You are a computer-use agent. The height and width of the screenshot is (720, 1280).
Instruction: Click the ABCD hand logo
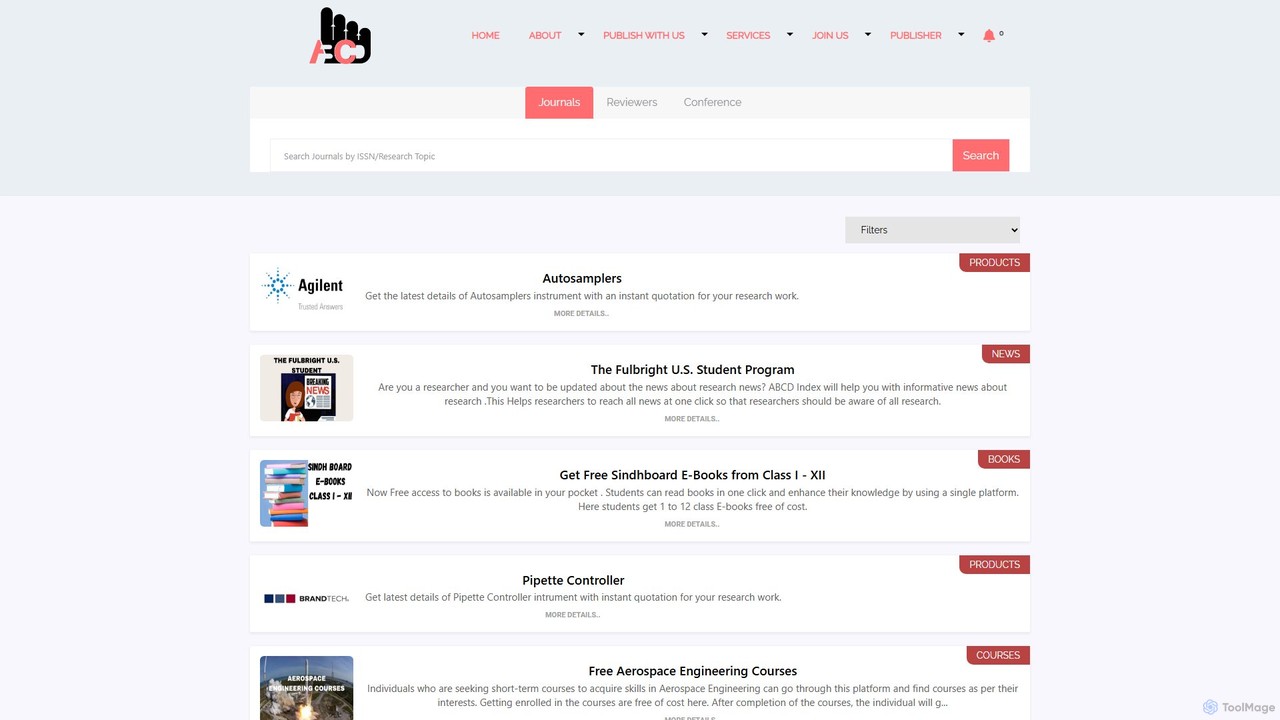(x=340, y=36)
